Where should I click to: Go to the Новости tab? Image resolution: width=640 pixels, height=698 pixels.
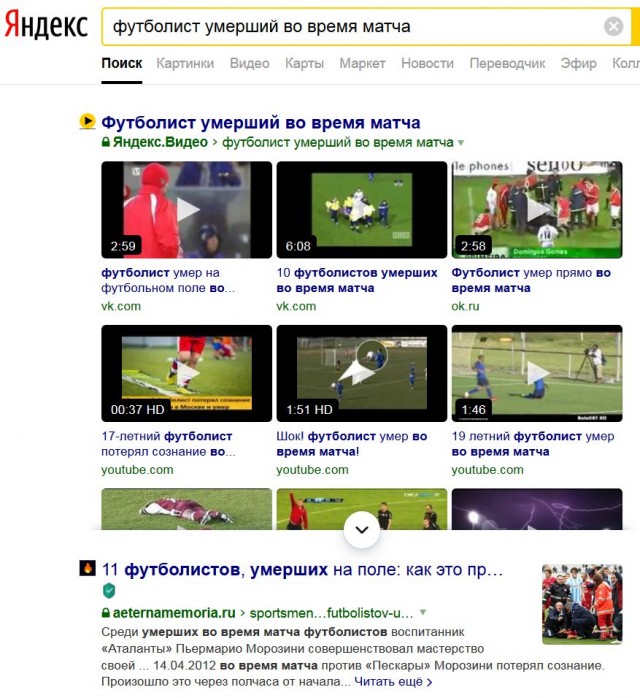(x=427, y=63)
